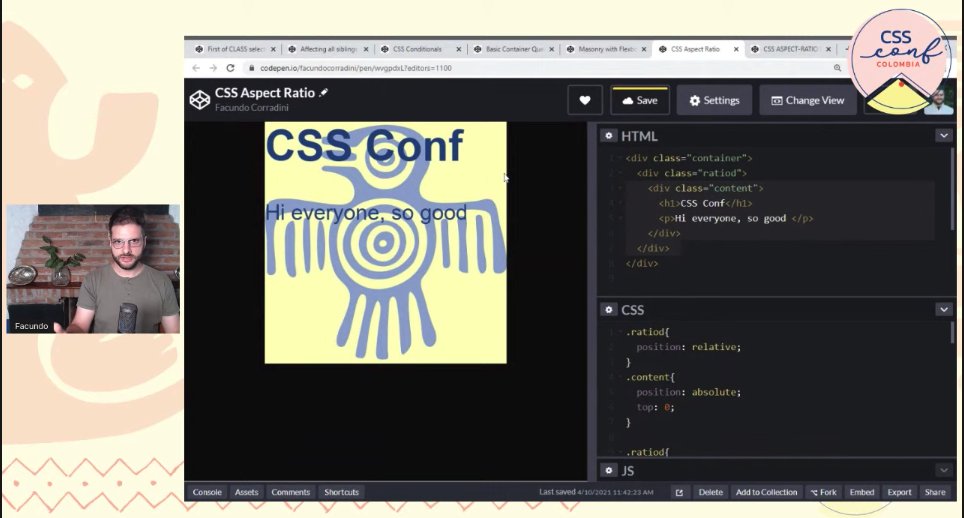The image size is (964, 518).
Task: Edit pen title with pencil icon
Action: (324, 93)
